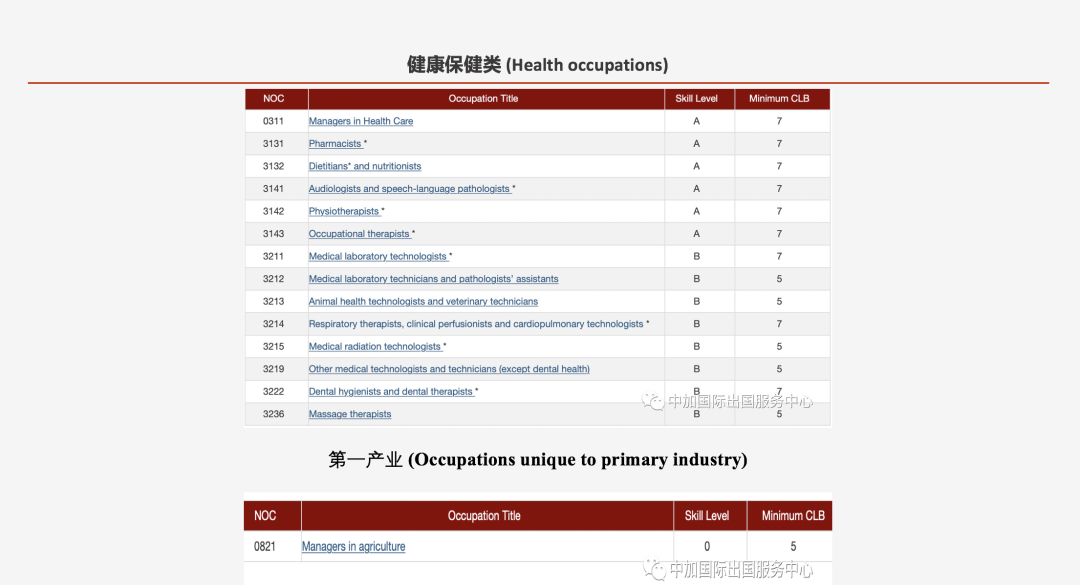Open the Managers in Health Care link
Image resolution: width=1080 pixels, height=588 pixels.
pyautogui.click(x=360, y=121)
